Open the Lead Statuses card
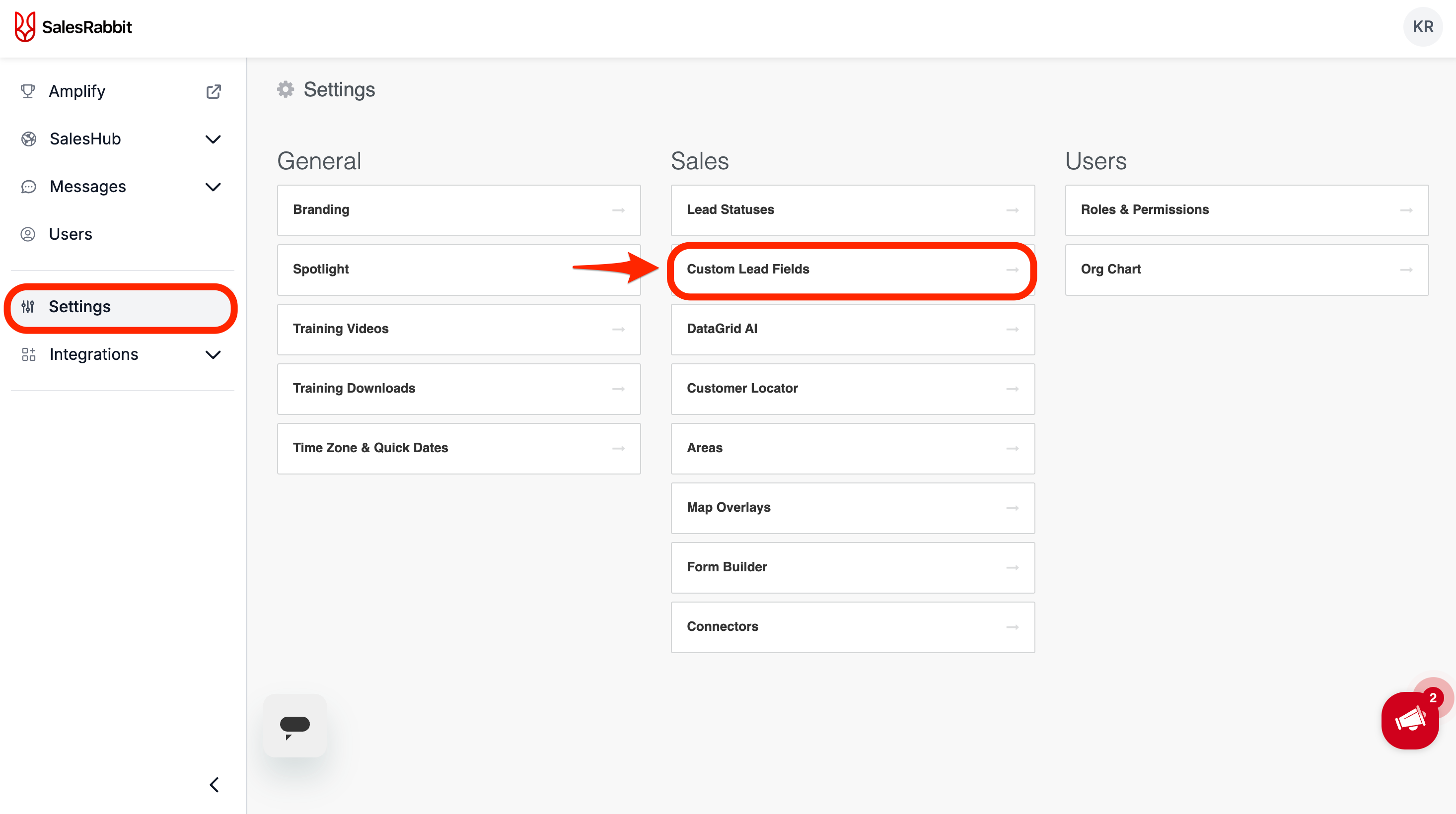 pyautogui.click(x=852, y=209)
